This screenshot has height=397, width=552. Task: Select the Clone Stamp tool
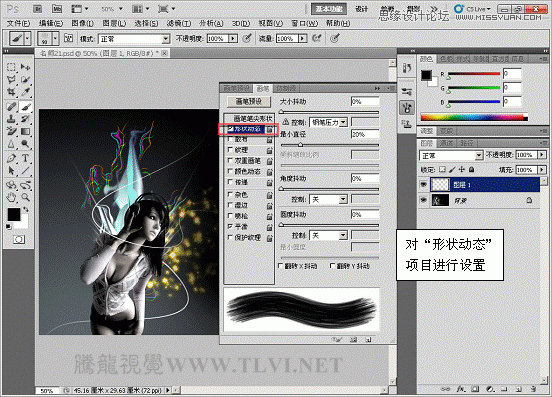[x=11, y=119]
